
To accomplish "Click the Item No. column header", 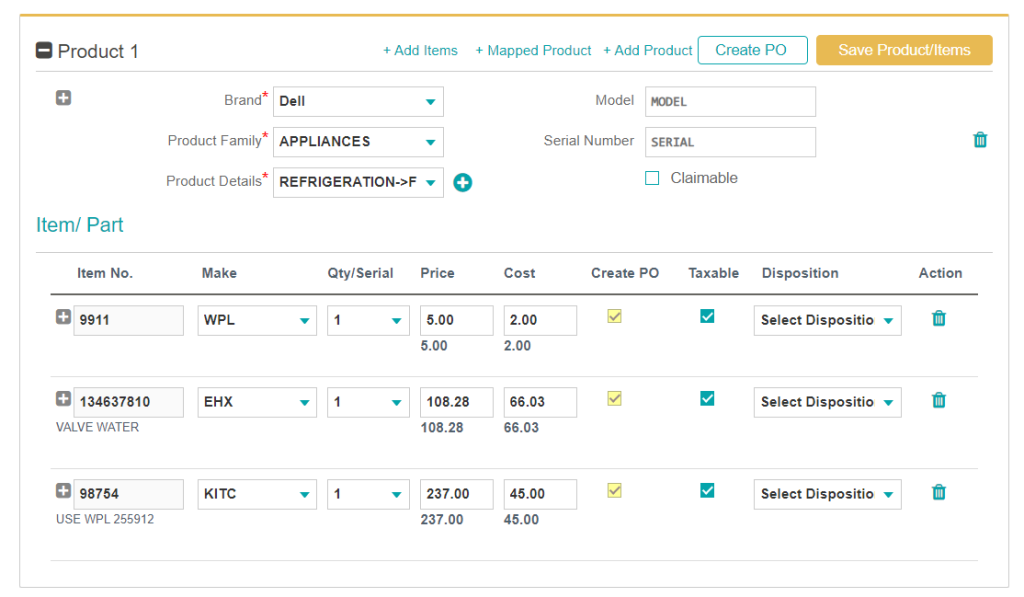I will pyautogui.click(x=105, y=273).
